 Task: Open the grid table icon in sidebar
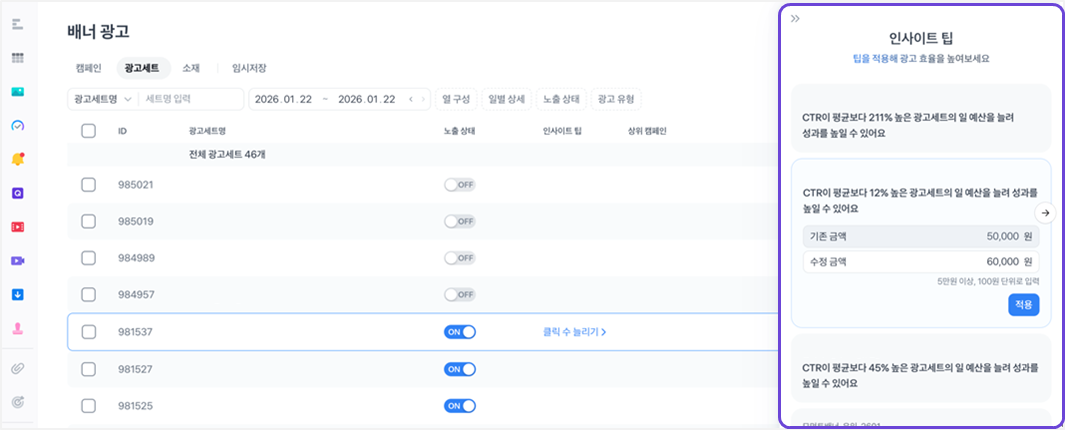(18, 58)
